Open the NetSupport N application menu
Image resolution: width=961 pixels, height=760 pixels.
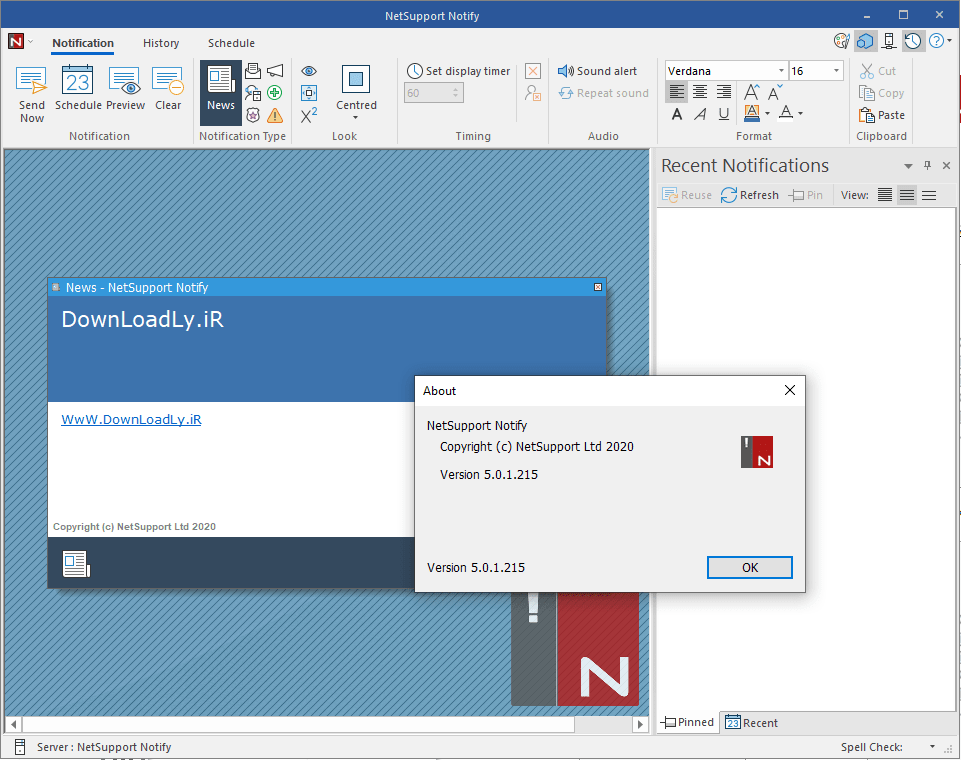tap(16, 42)
